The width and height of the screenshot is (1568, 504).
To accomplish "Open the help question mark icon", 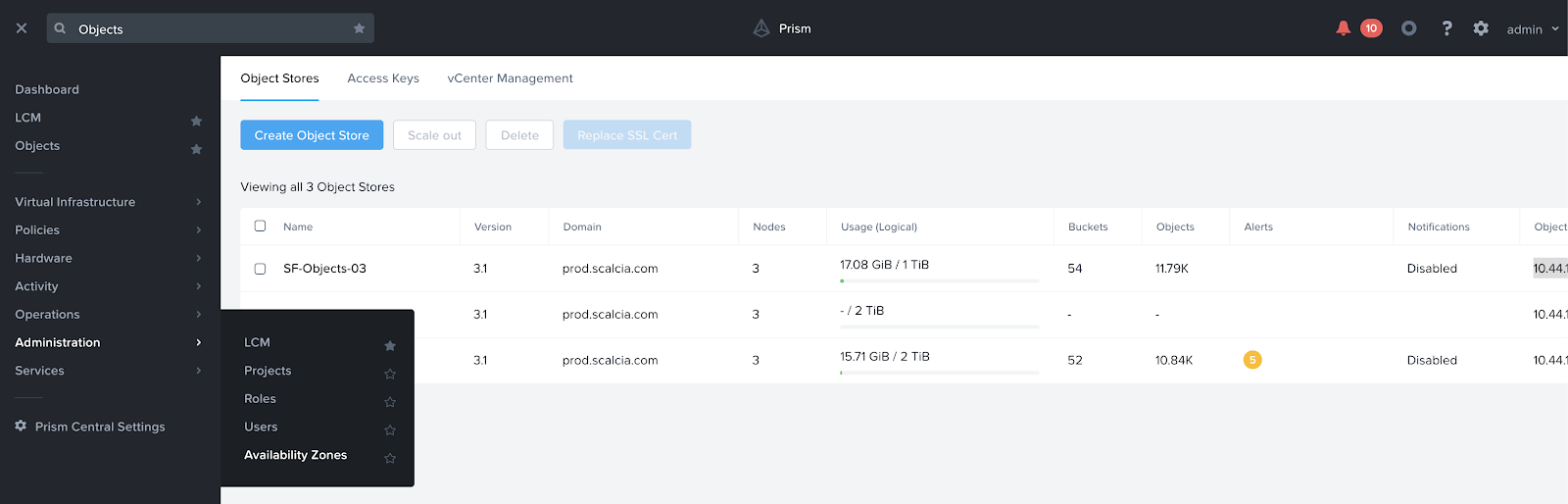I will pos(1446,28).
